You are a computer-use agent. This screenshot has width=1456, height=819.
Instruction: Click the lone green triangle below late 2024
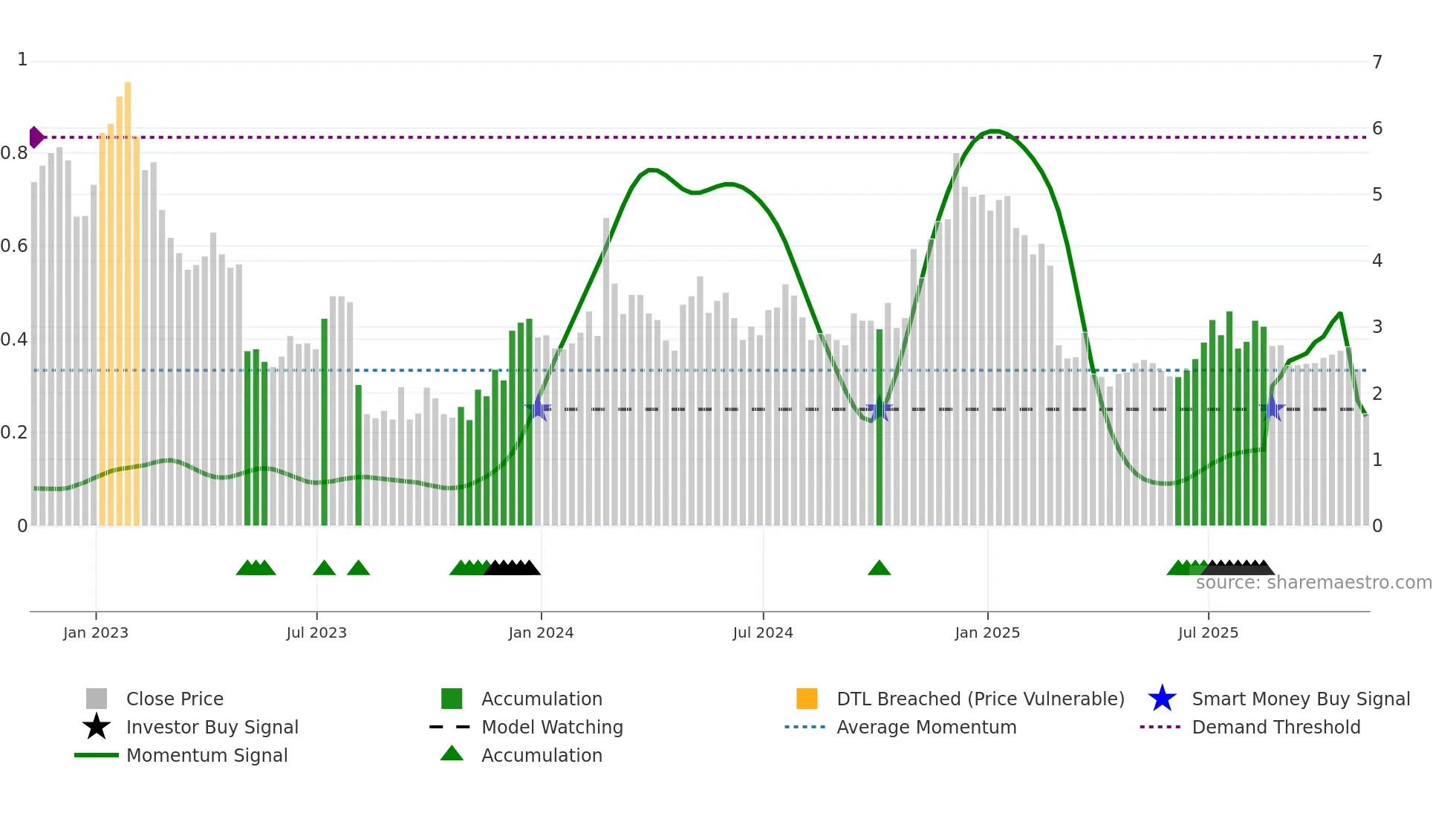(x=879, y=569)
